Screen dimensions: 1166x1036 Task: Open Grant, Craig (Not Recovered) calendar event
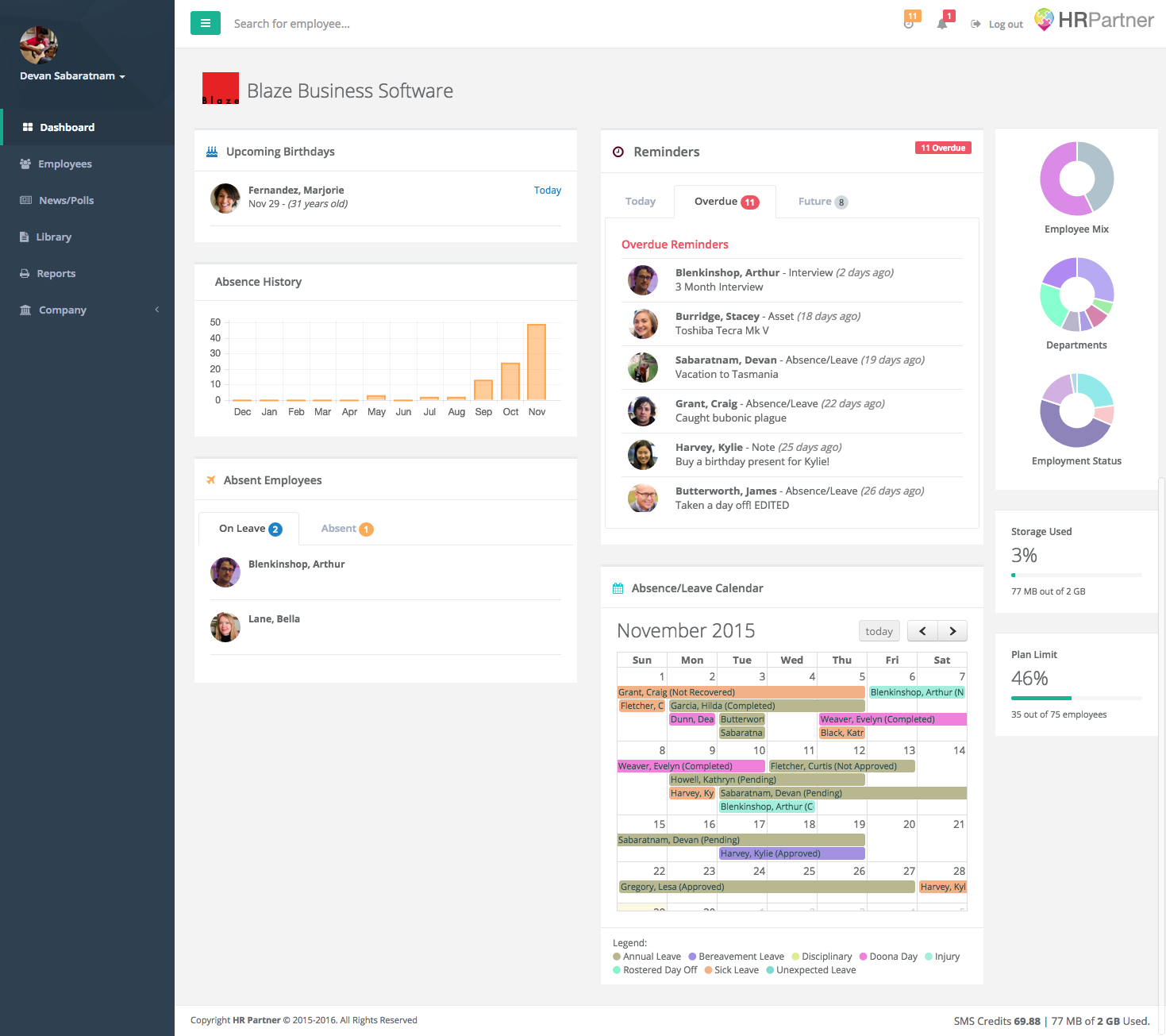tap(741, 692)
